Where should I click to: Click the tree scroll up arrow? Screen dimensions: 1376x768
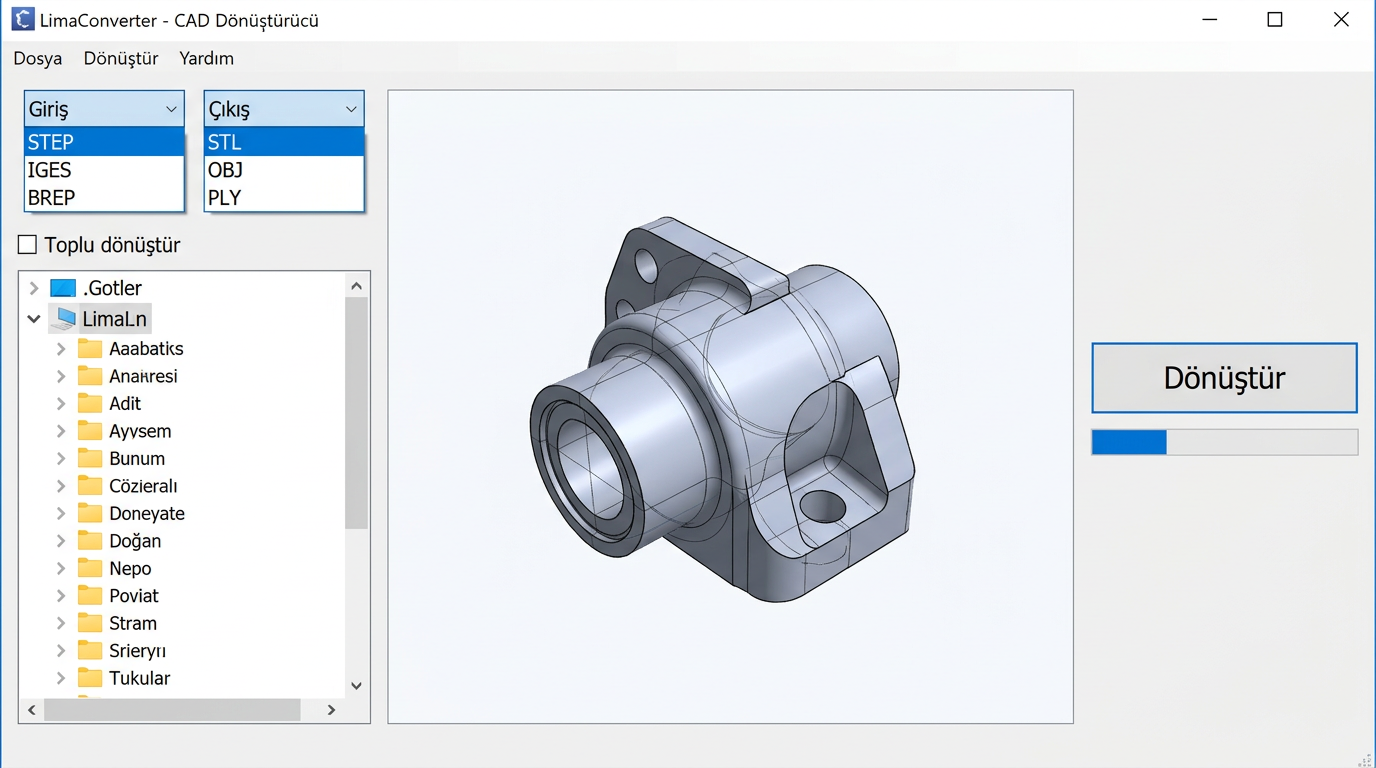(357, 285)
